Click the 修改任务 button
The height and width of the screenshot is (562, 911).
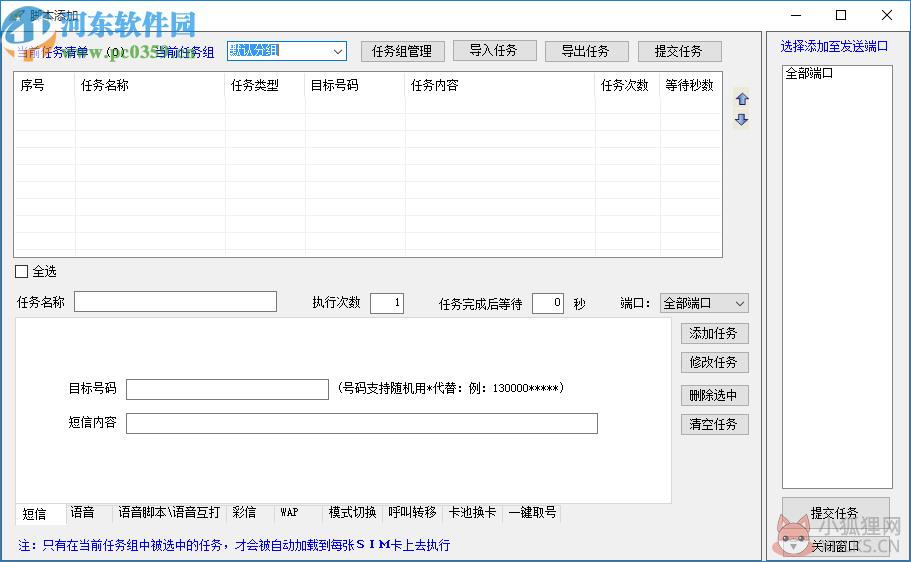714,363
